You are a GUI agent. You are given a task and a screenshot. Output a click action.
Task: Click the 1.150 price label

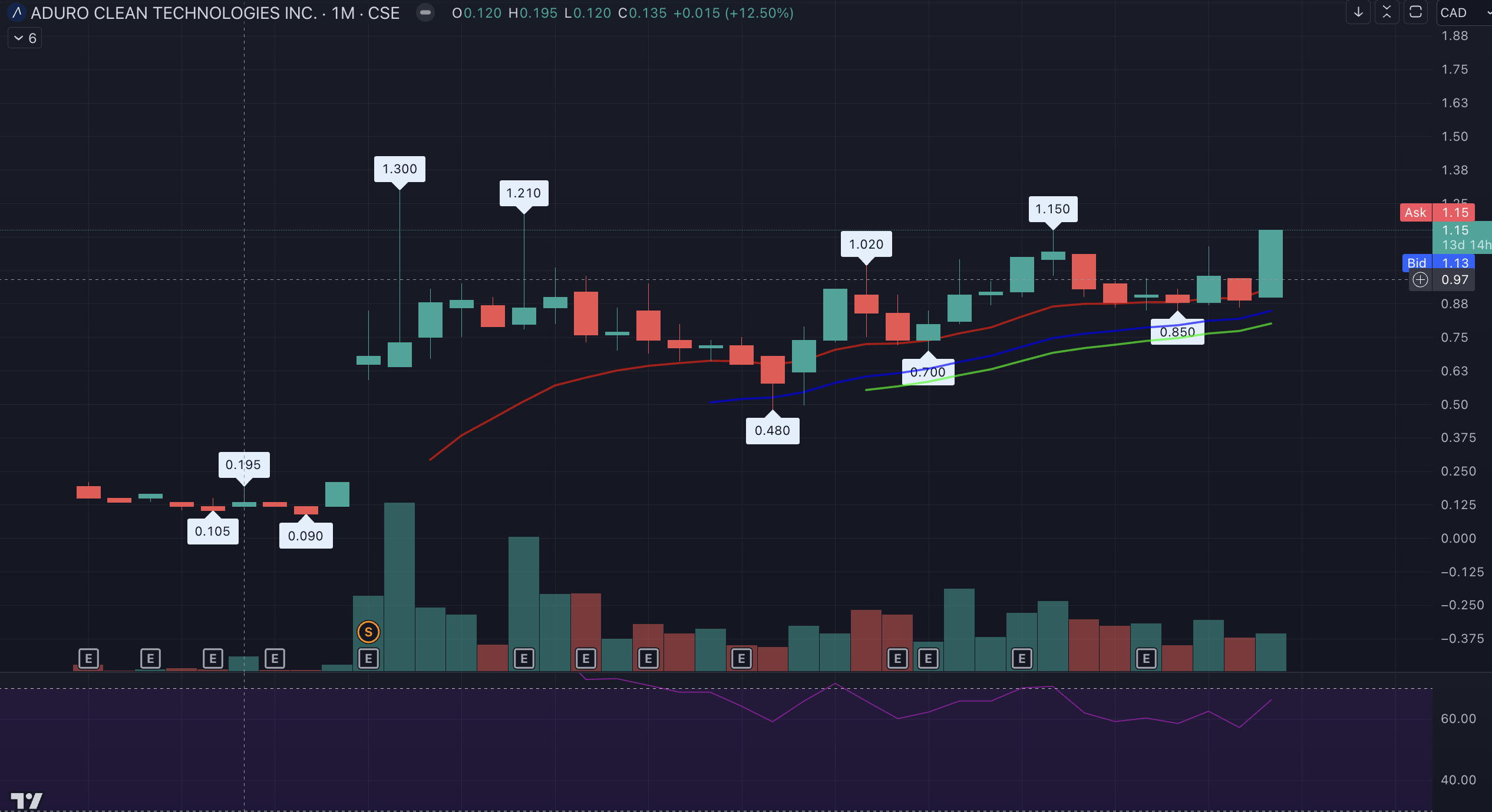click(1053, 209)
